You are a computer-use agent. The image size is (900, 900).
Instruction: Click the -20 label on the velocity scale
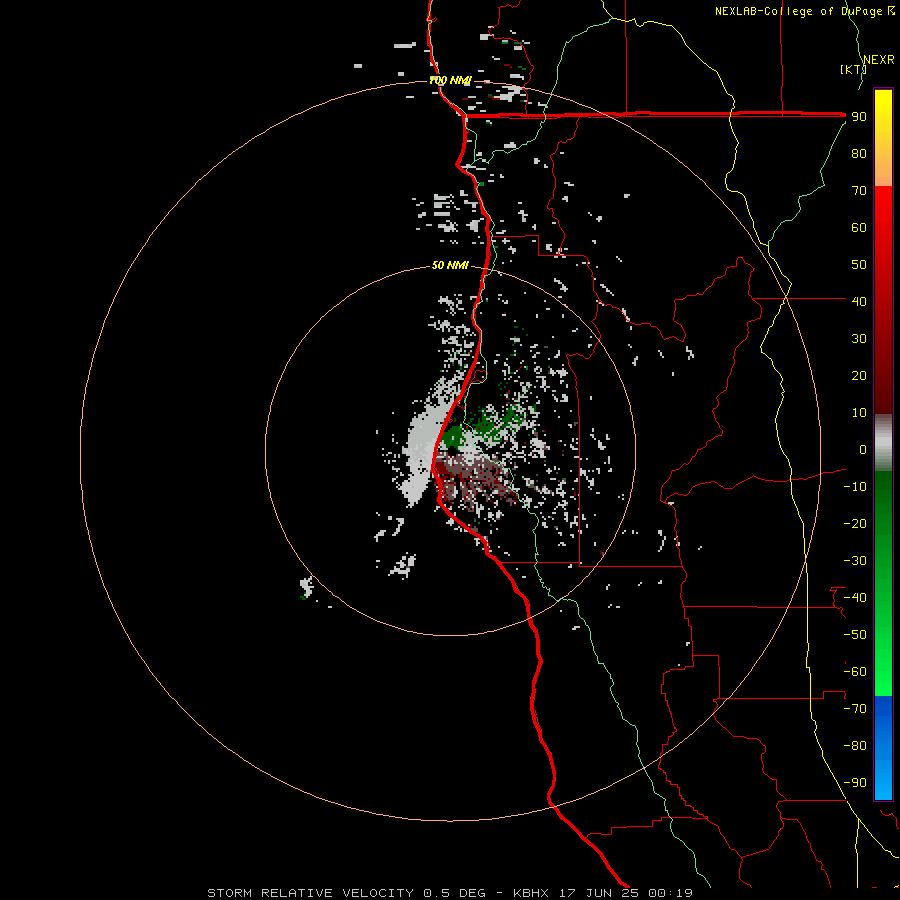pos(855,524)
